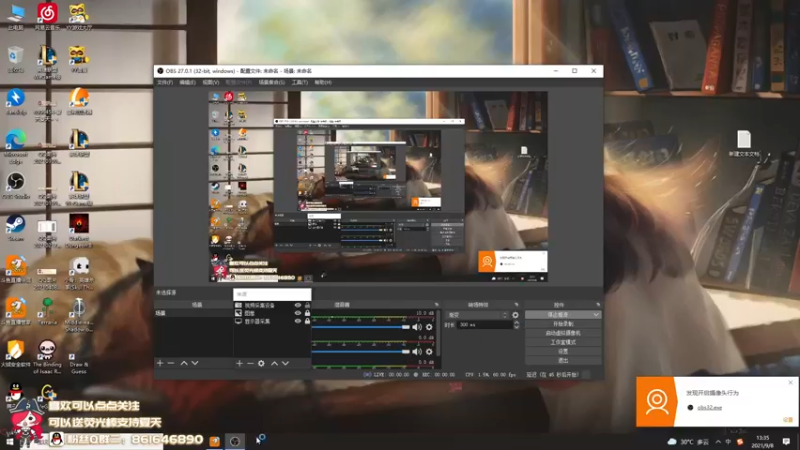Image resolution: width=800 pixels, height=450 pixels.
Task: Open settings gear of second mixer channel
Action: click(429, 352)
